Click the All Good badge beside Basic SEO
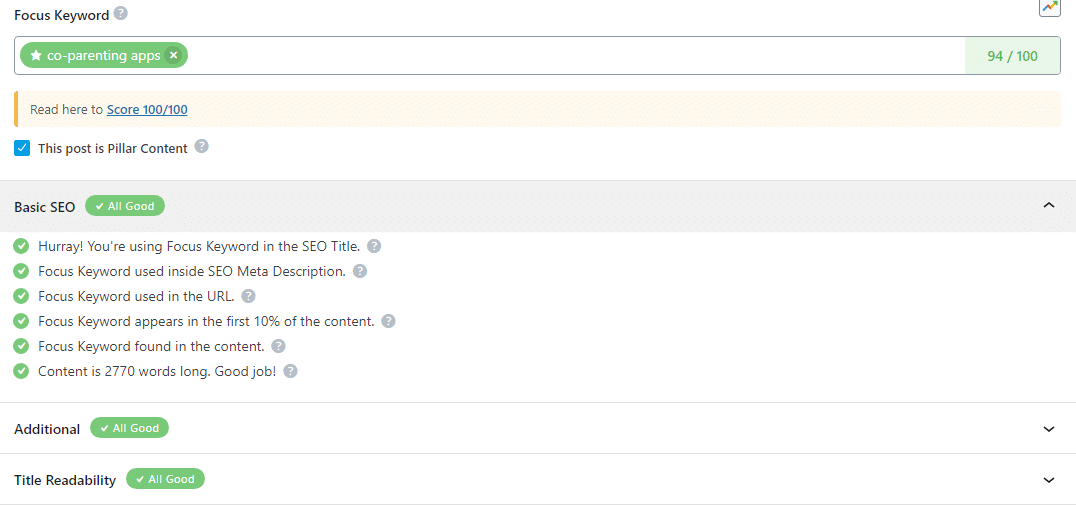This screenshot has width=1076, height=505. pyautogui.click(x=125, y=206)
